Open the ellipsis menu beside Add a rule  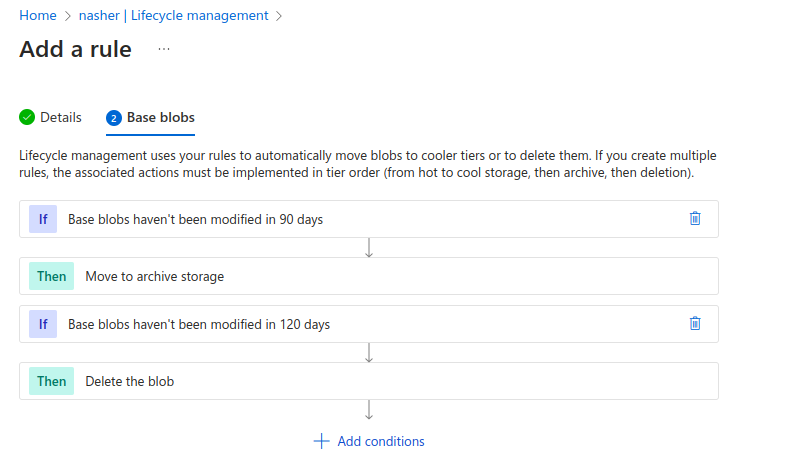[164, 49]
